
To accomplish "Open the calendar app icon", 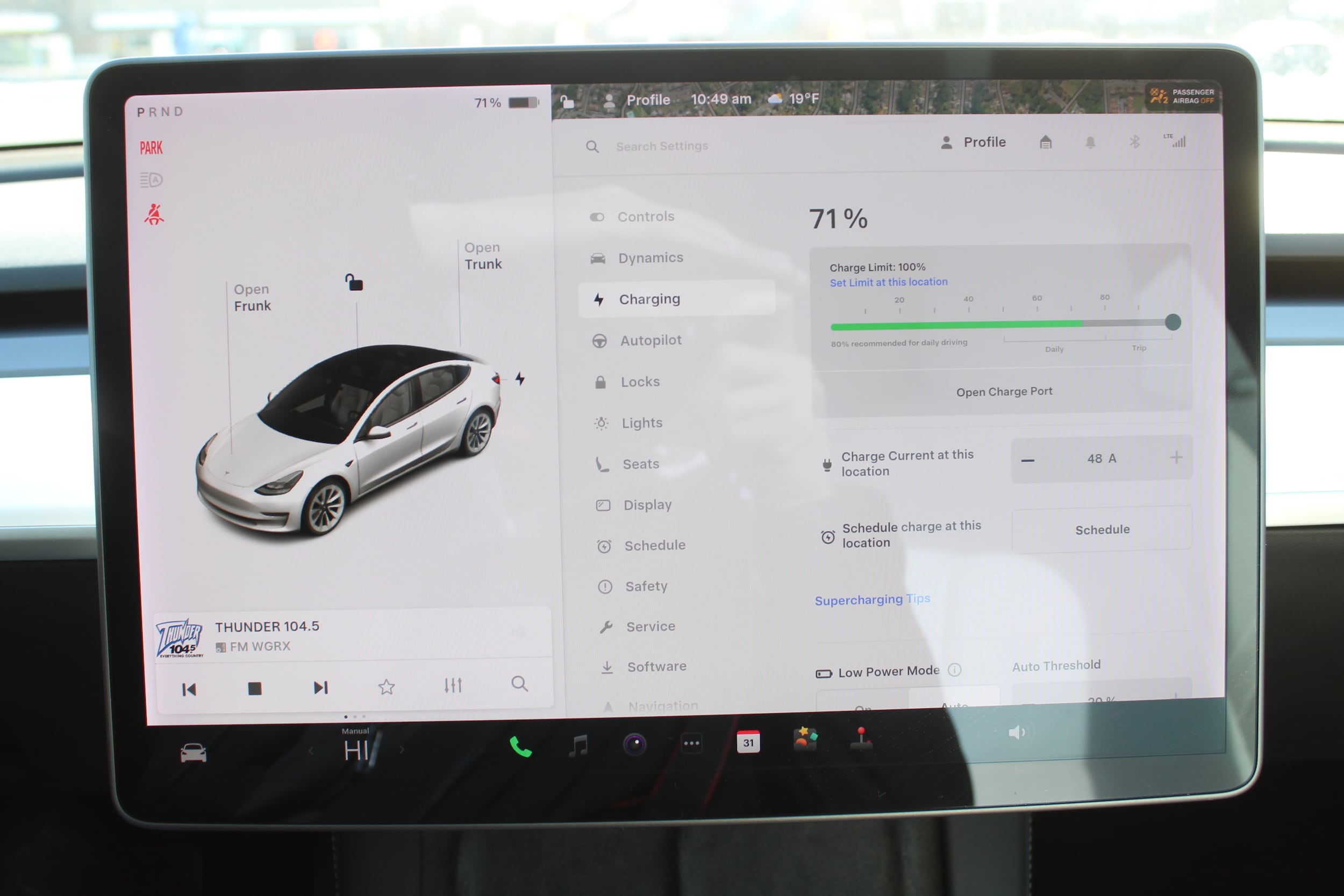I will [x=748, y=742].
